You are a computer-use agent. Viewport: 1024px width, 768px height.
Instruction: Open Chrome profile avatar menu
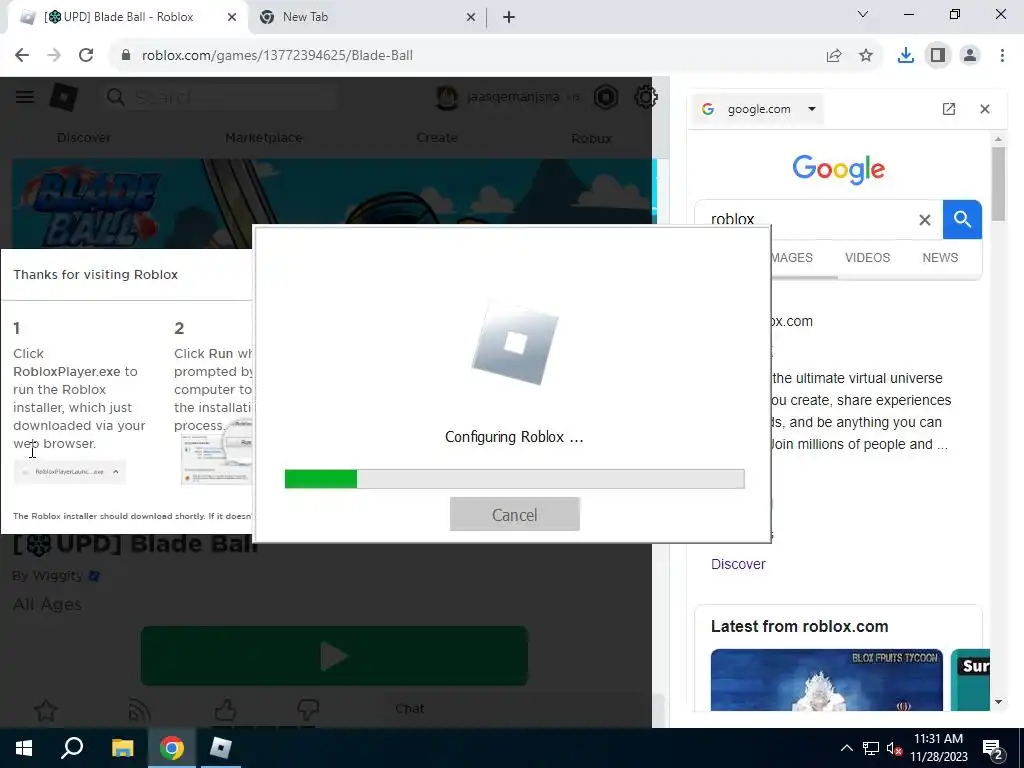coord(970,56)
